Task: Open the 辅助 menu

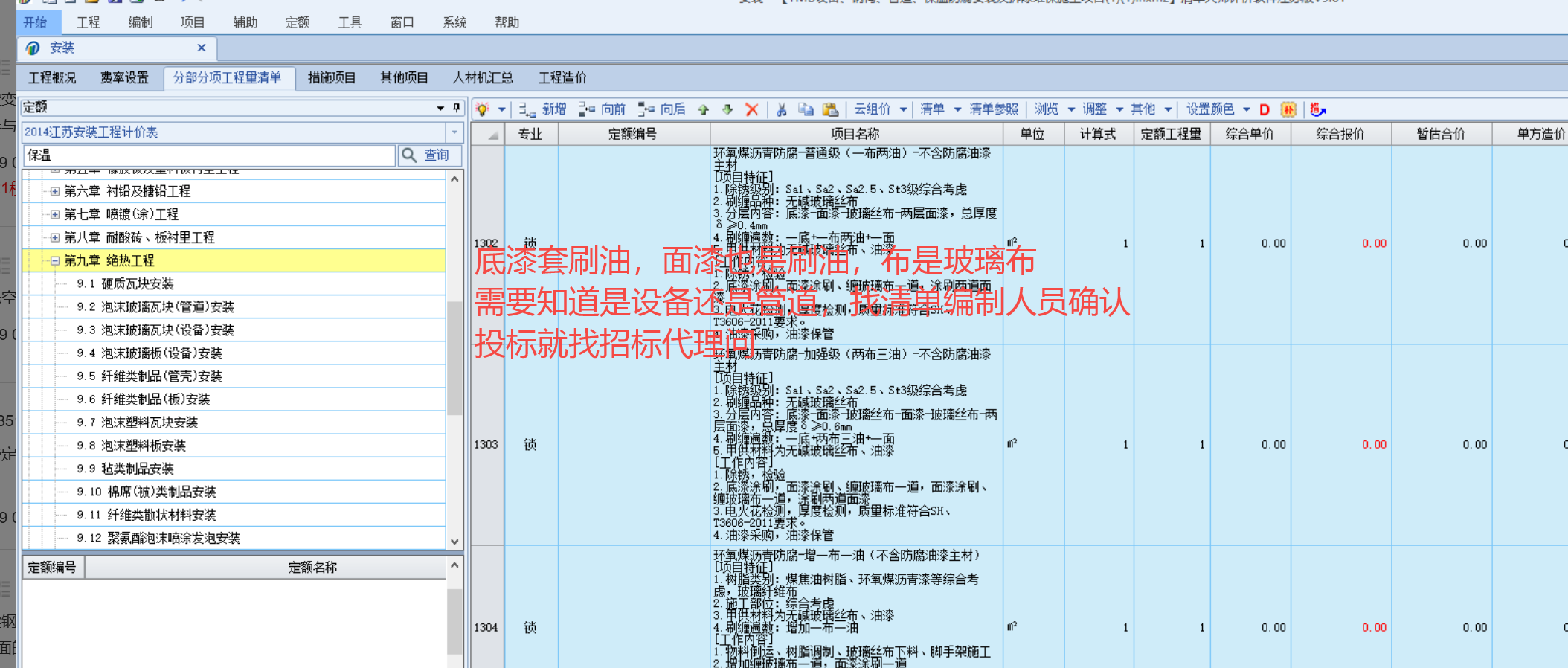Action: [245, 22]
